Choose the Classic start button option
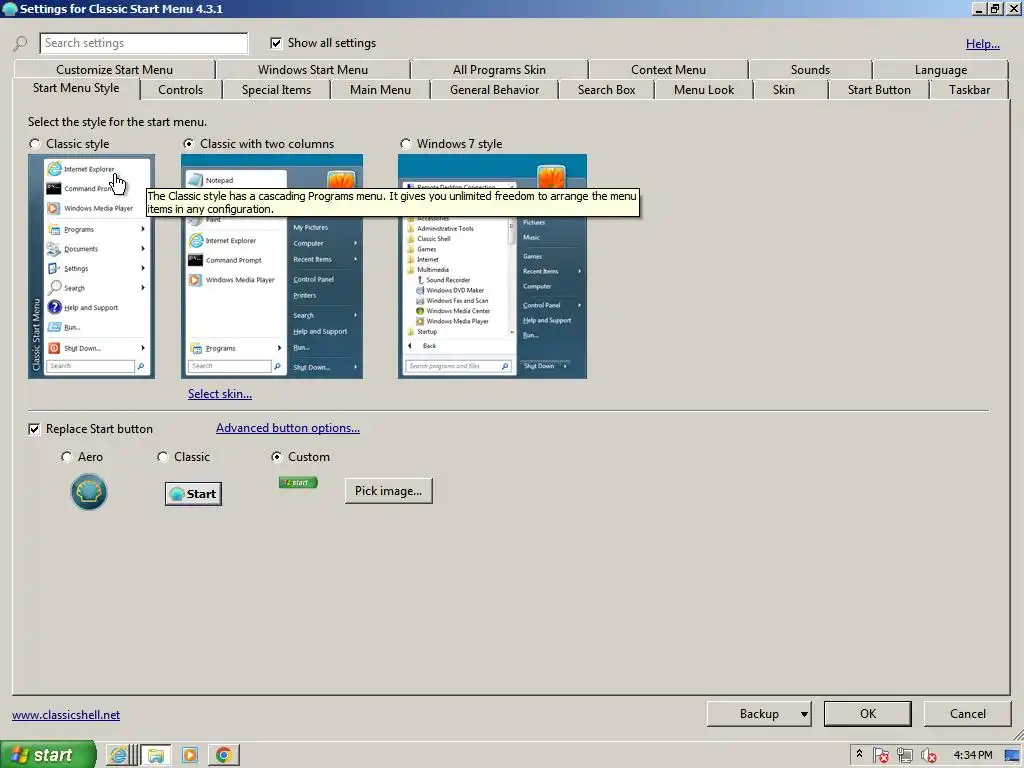This screenshot has height=768, width=1024. 163,457
